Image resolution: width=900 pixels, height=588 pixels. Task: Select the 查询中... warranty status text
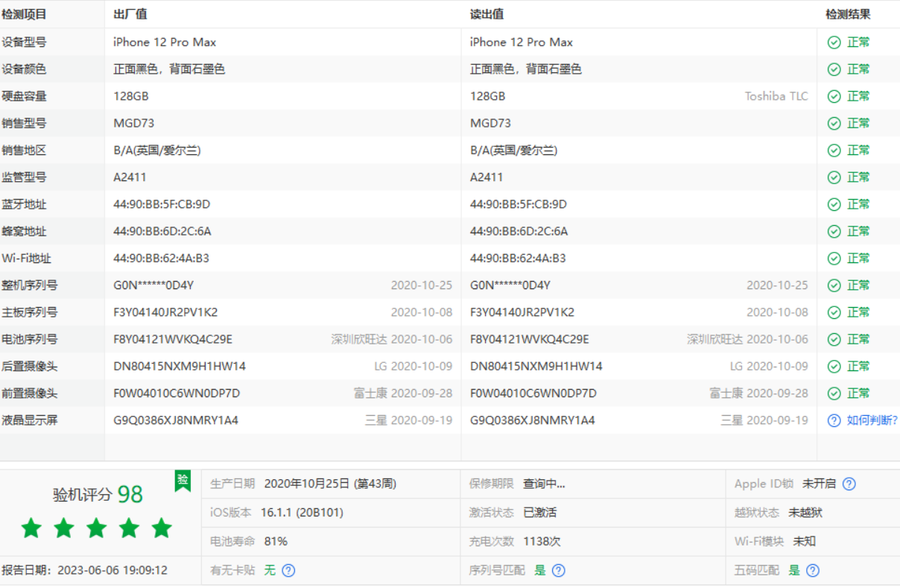click(x=544, y=484)
